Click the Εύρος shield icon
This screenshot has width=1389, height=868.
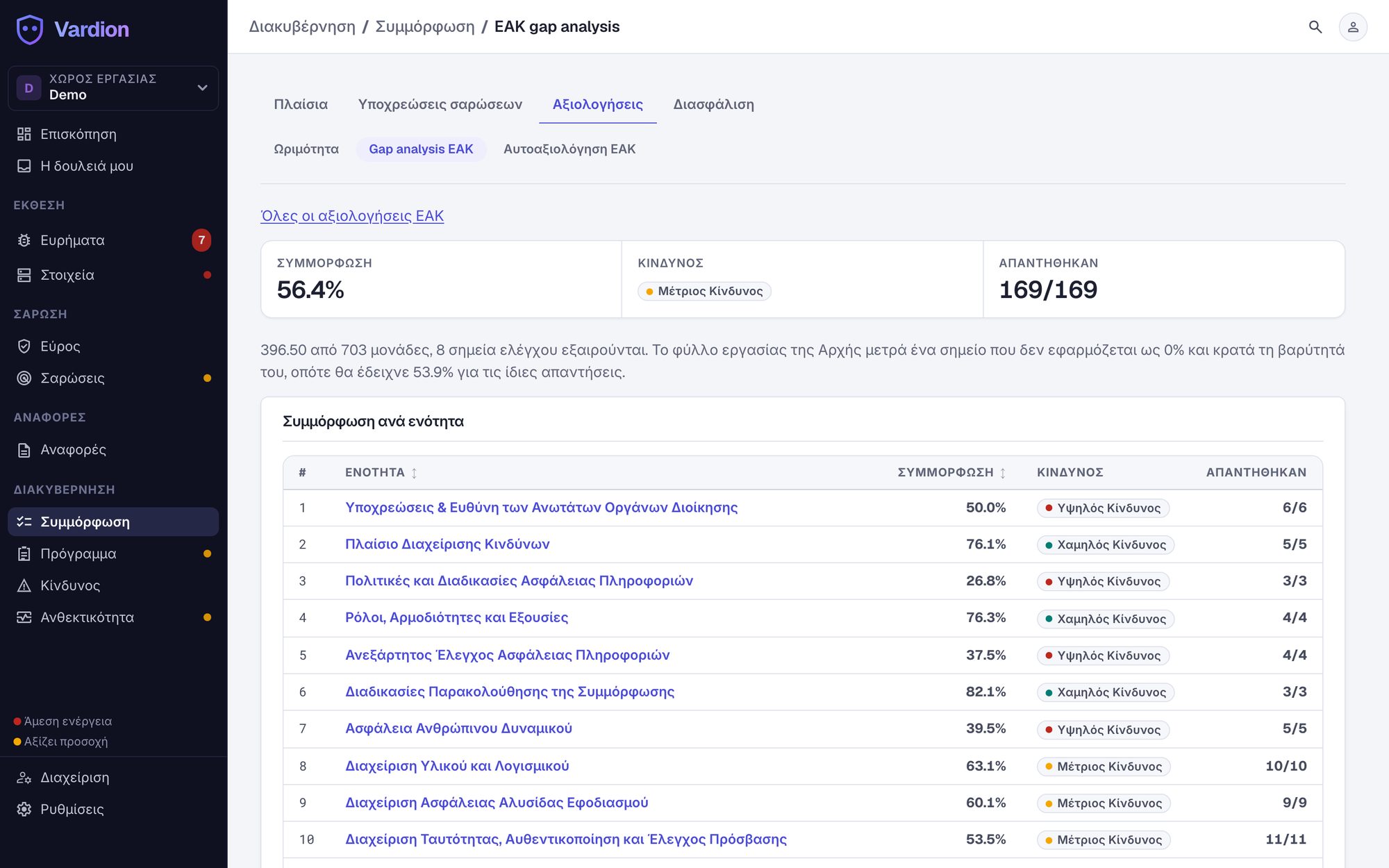click(24, 346)
